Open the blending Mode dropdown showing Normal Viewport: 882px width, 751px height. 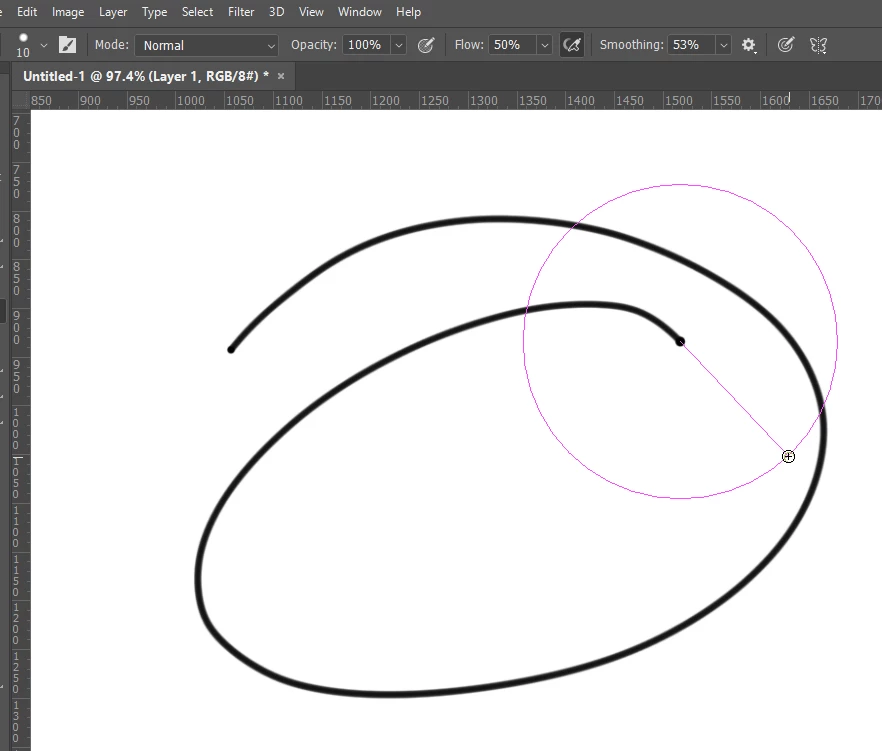click(x=206, y=45)
